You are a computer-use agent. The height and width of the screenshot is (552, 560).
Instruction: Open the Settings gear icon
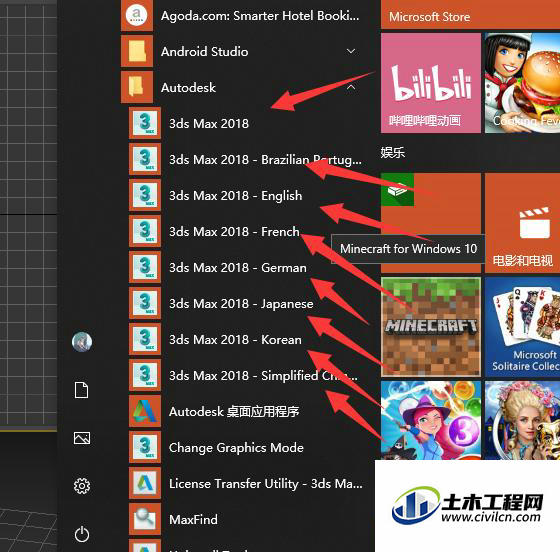82,486
